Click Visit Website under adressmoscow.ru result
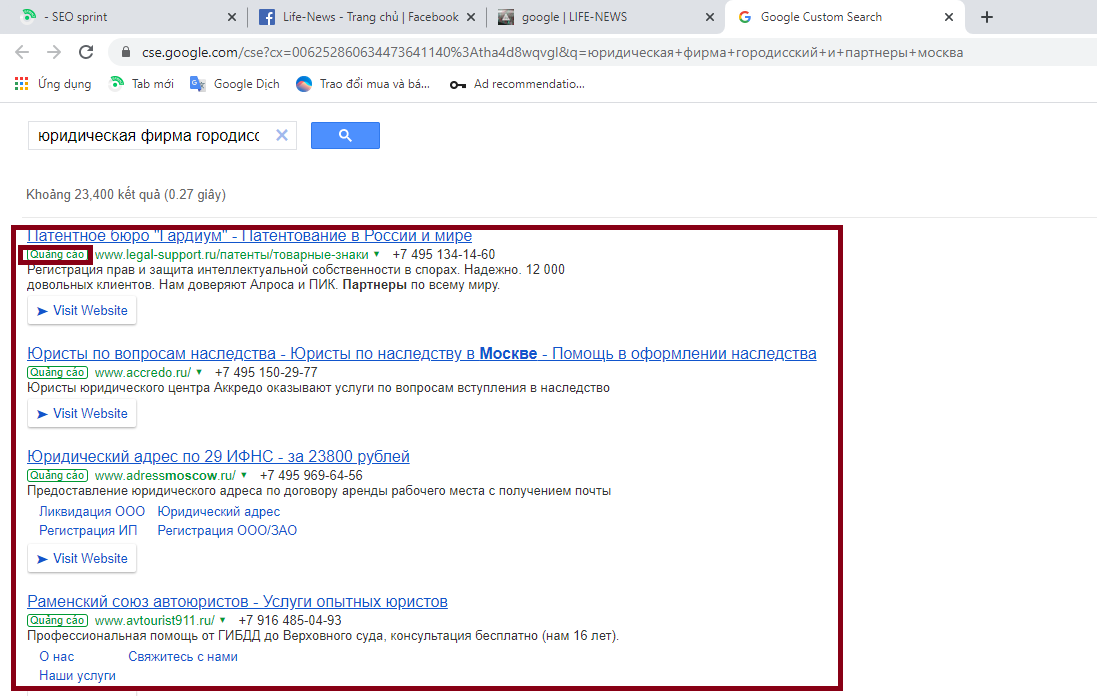The image size is (1111, 696). pyautogui.click(x=82, y=559)
